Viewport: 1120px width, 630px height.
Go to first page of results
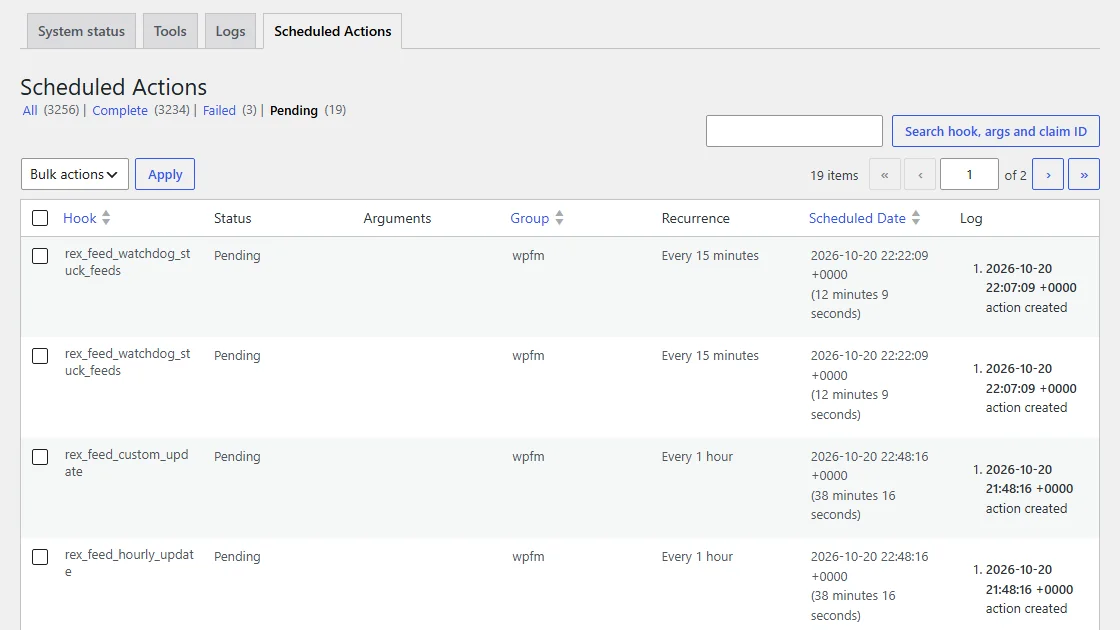(x=885, y=174)
